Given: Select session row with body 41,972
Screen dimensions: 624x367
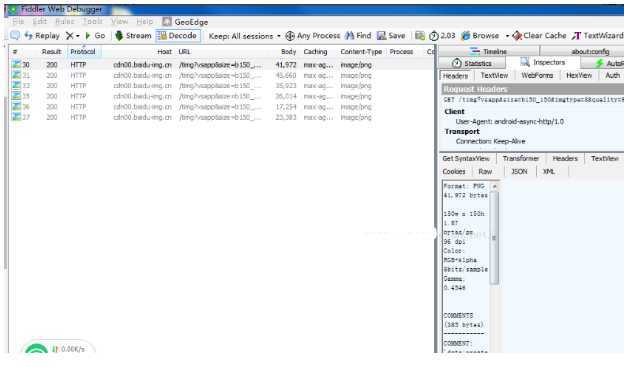Looking at the screenshot, I should pos(221,64).
